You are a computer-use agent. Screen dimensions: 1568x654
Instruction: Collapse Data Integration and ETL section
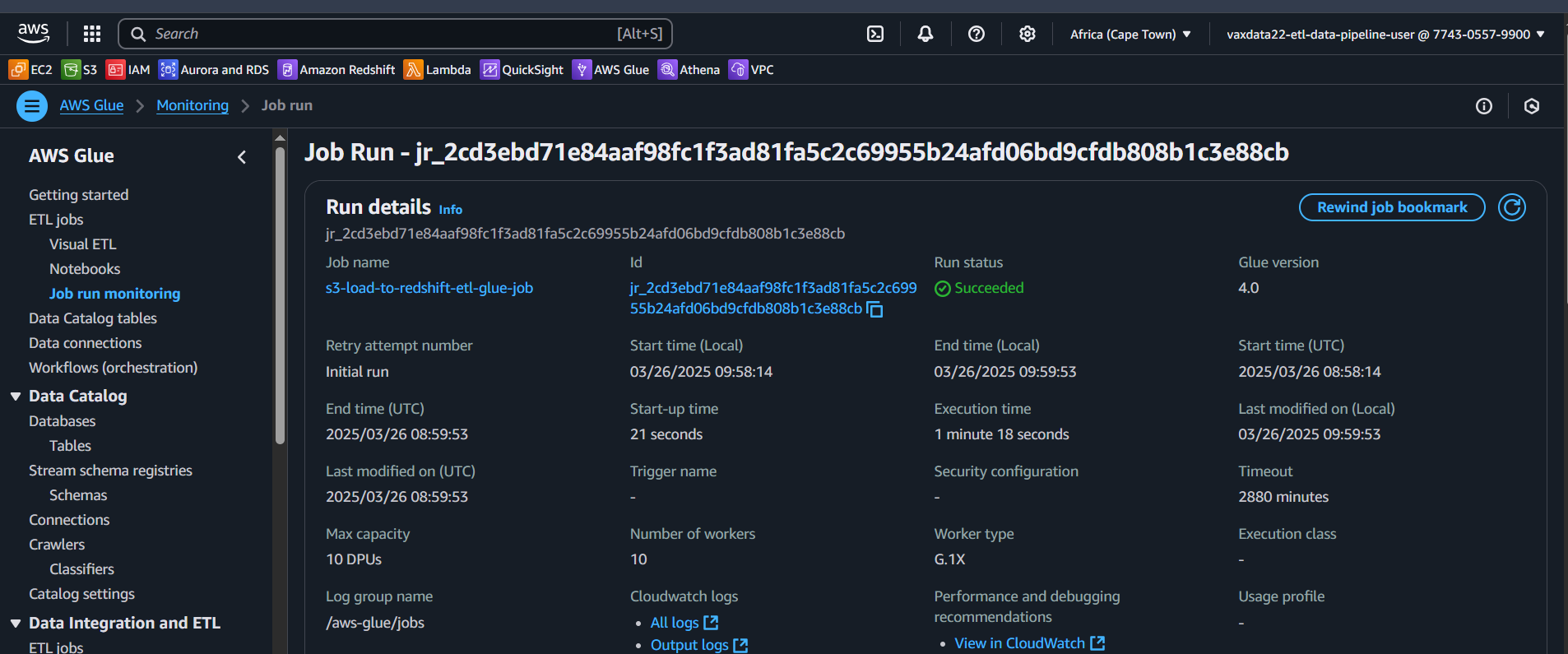[x=16, y=624]
